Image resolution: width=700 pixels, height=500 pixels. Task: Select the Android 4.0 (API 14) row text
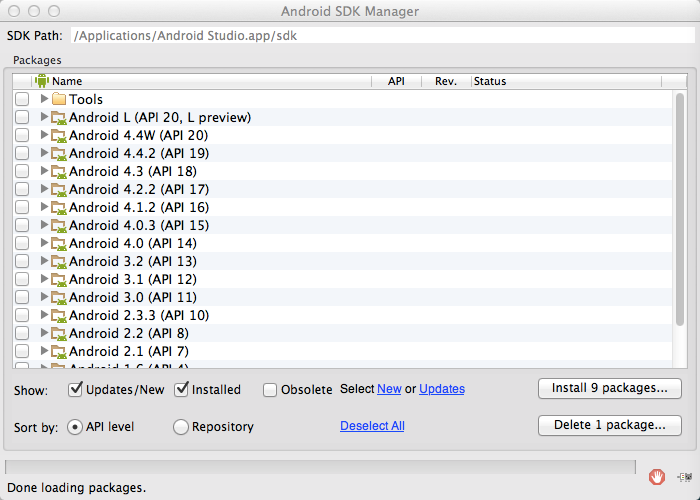pyautogui.click(x=133, y=243)
